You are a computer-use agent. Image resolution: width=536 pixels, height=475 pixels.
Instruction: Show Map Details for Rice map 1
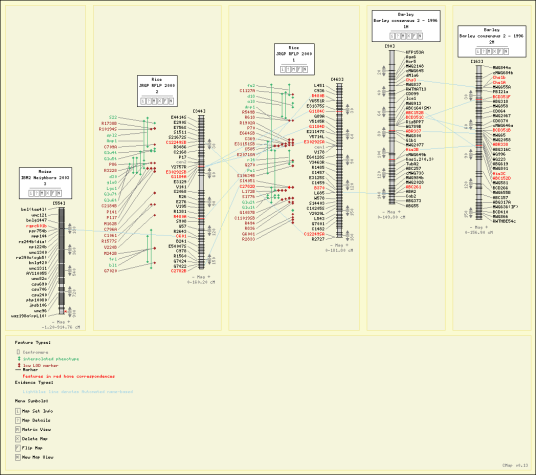[x=289, y=69]
